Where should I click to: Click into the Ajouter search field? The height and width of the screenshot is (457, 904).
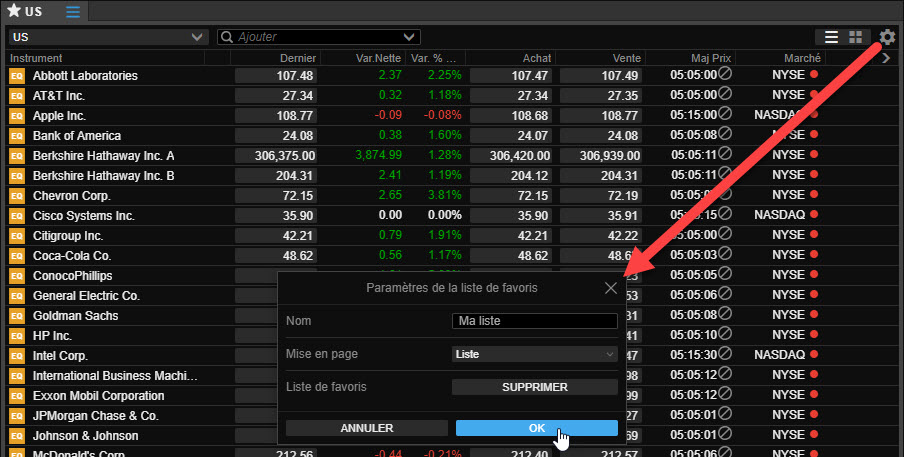pyautogui.click(x=318, y=37)
